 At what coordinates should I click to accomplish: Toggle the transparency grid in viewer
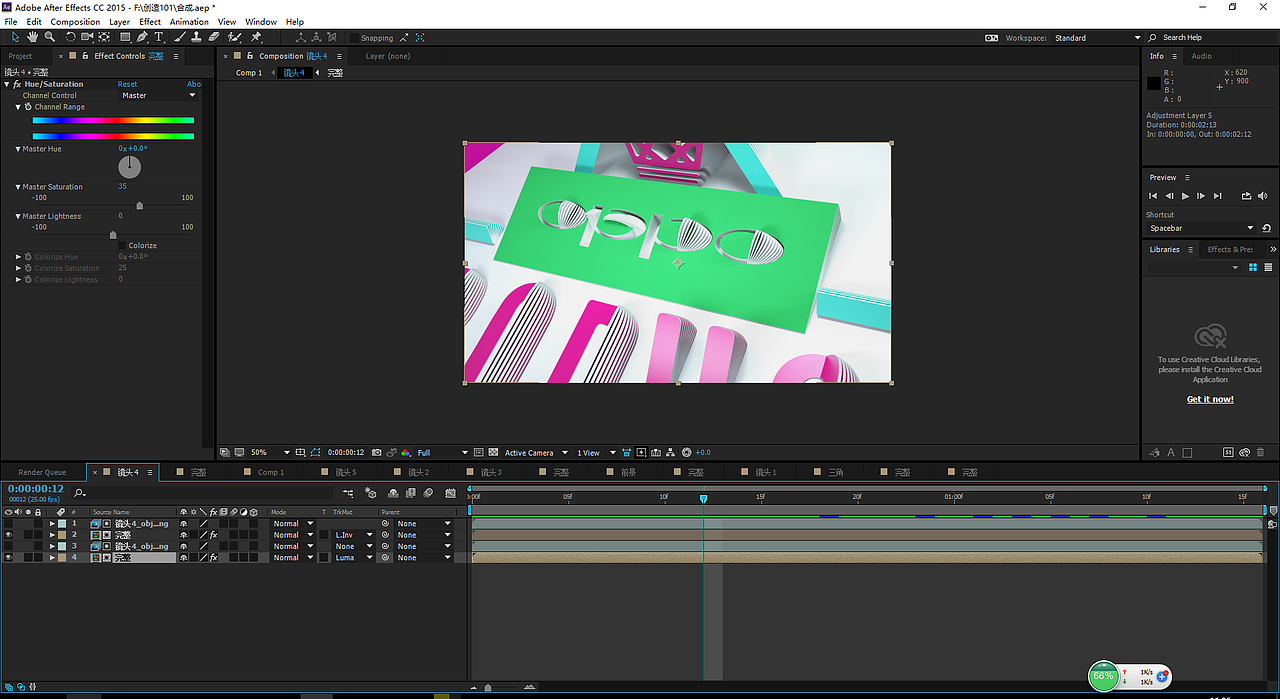pyautogui.click(x=493, y=453)
